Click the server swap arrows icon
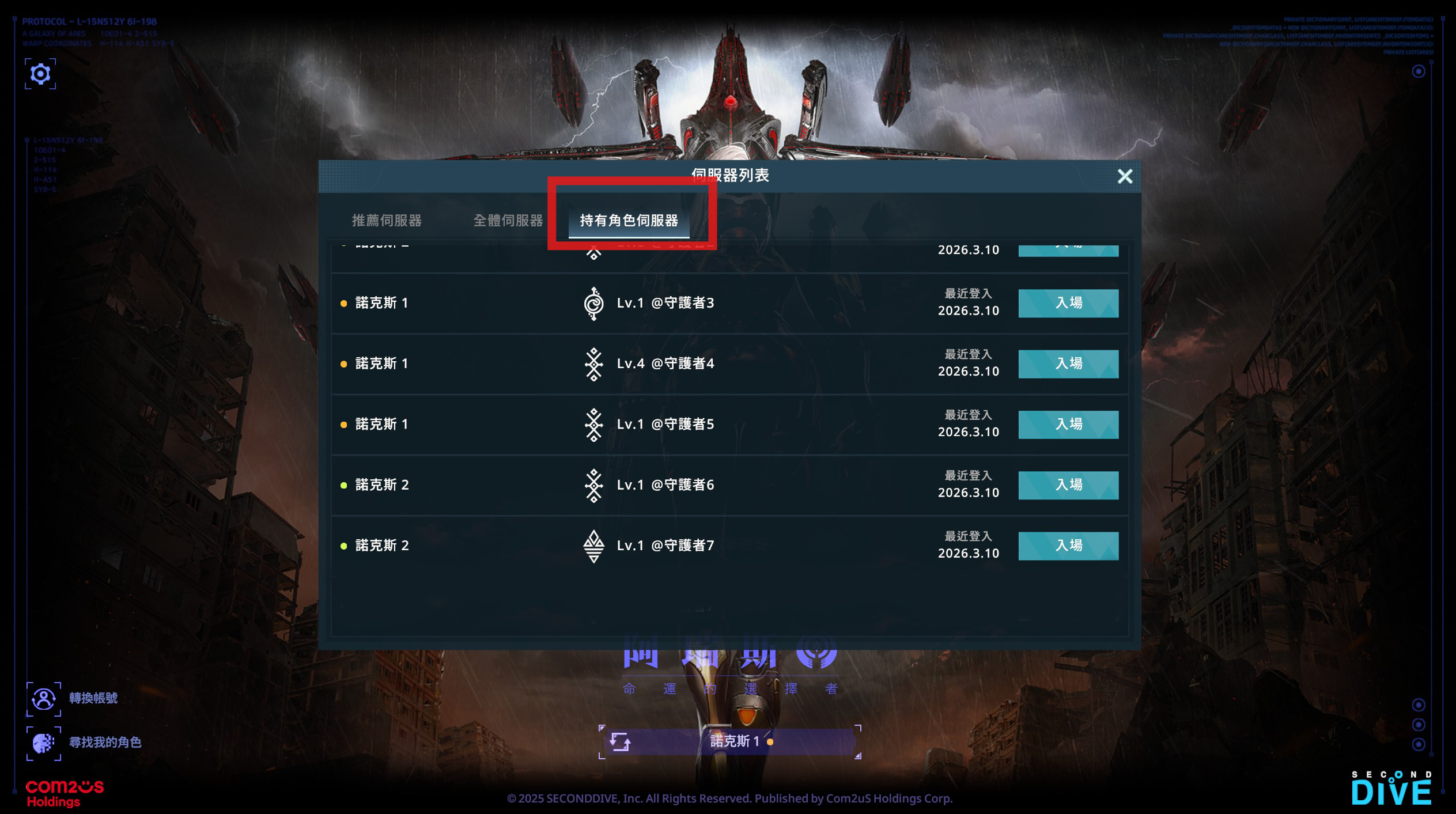1456x814 pixels. click(x=620, y=741)
